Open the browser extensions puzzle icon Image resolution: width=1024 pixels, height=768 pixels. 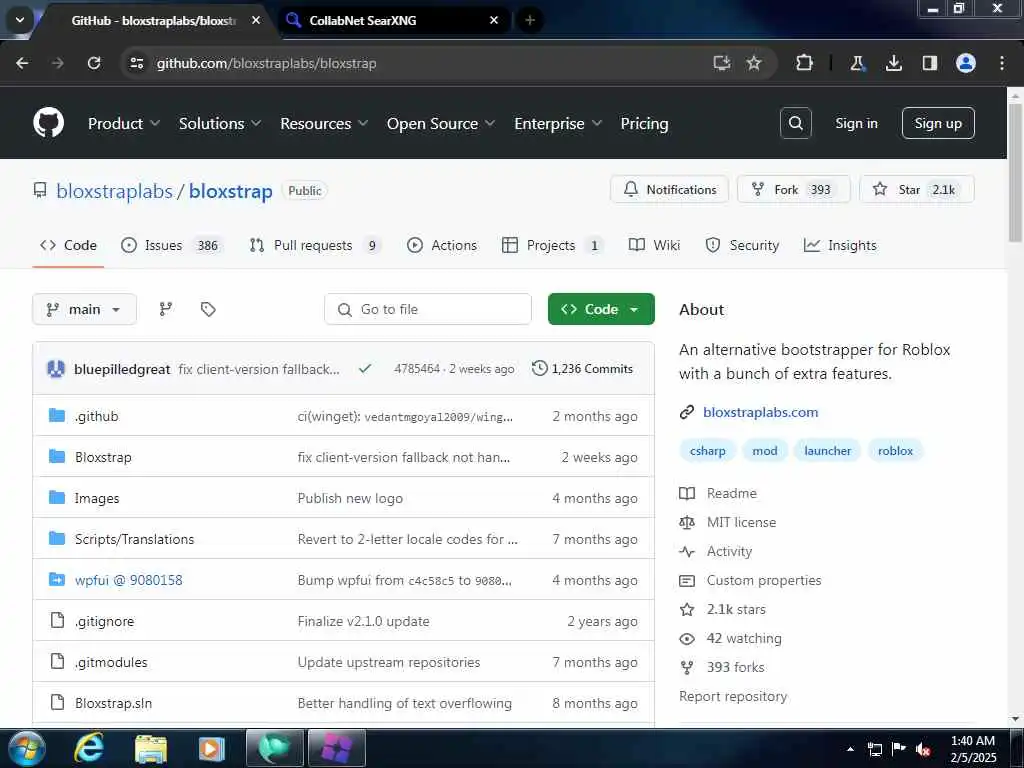(x=805, y=63)
